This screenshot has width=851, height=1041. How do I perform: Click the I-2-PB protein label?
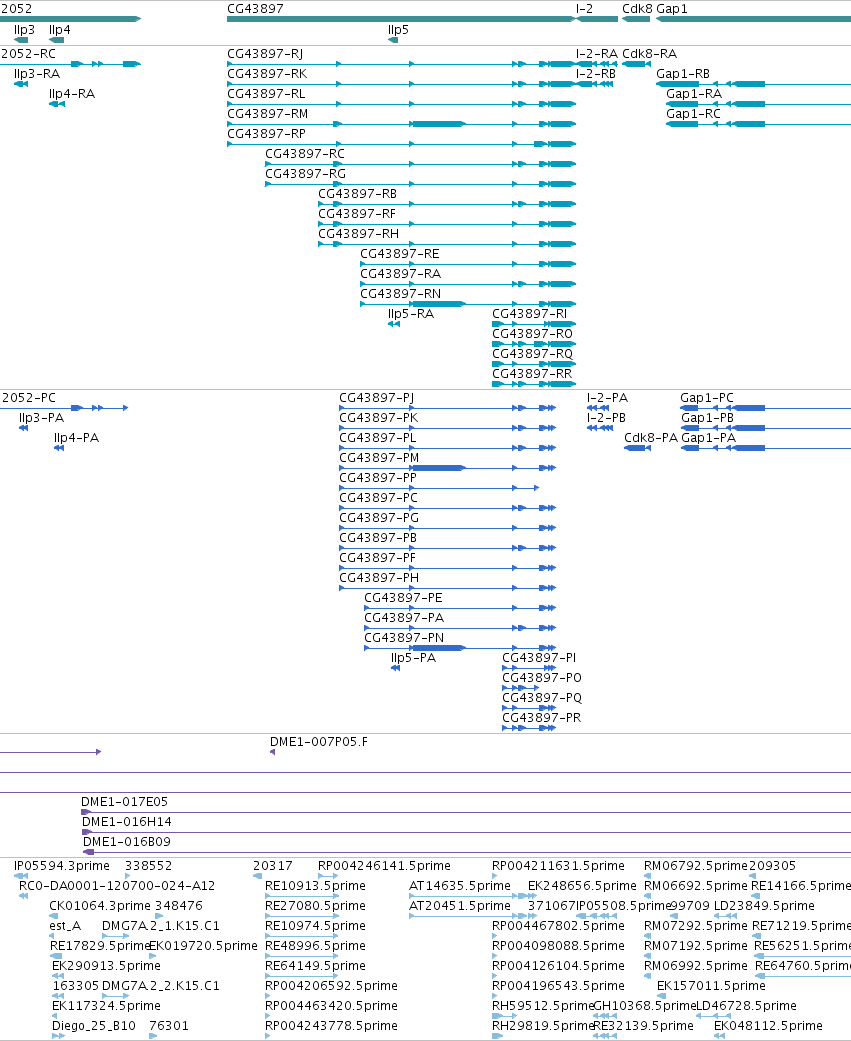(607, 418)
